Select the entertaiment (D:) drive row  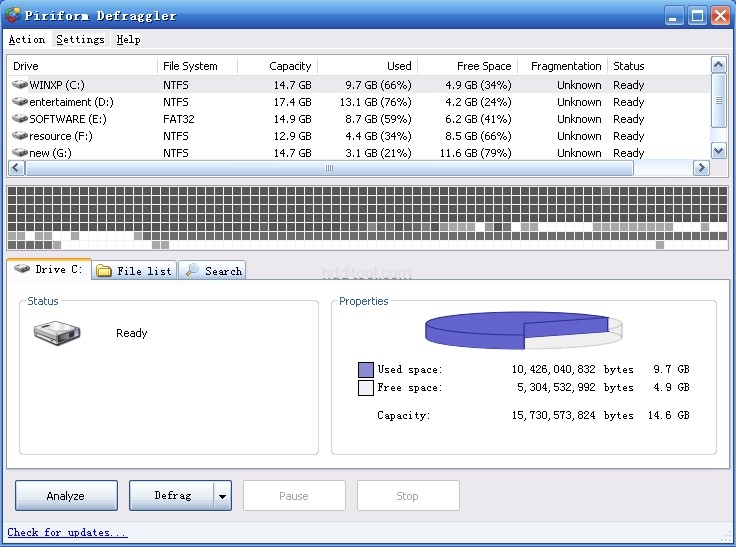(359, 102)
